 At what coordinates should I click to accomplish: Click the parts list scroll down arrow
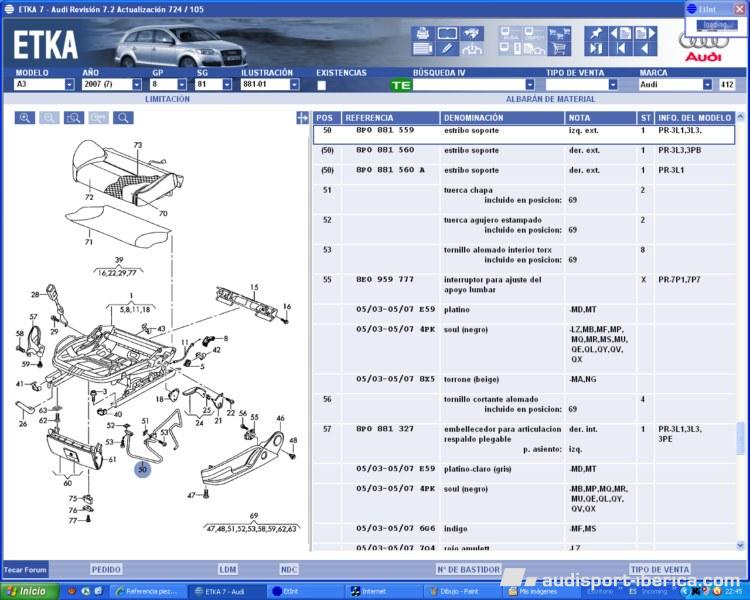point(740,545)
